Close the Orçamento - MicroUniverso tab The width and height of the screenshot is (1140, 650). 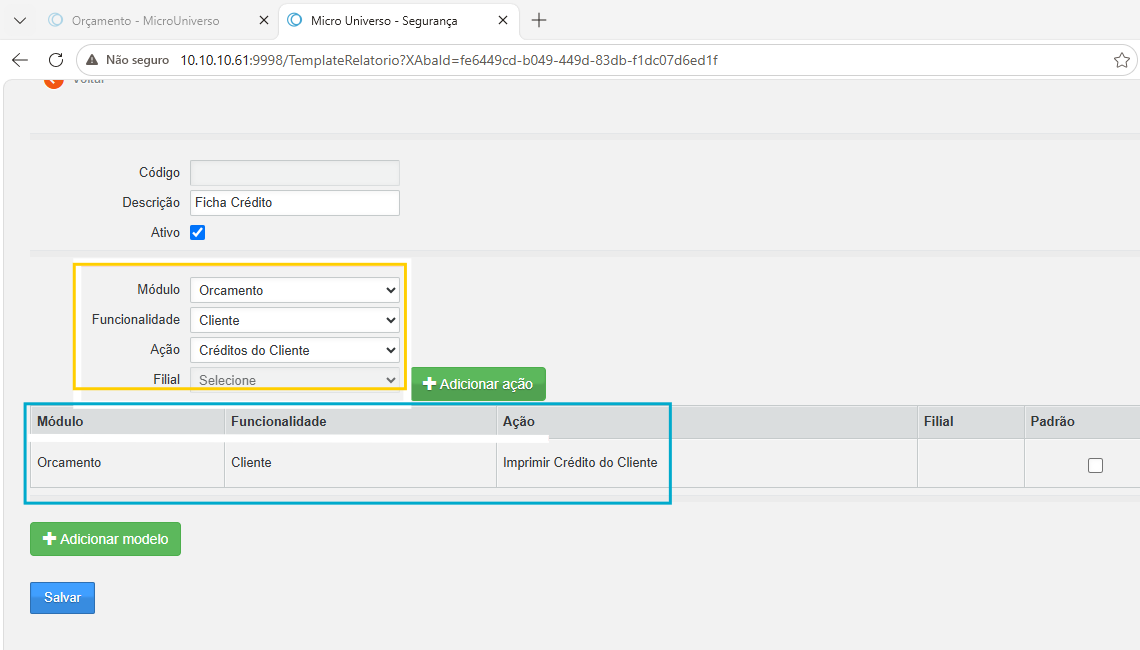(x=264, y=20)
